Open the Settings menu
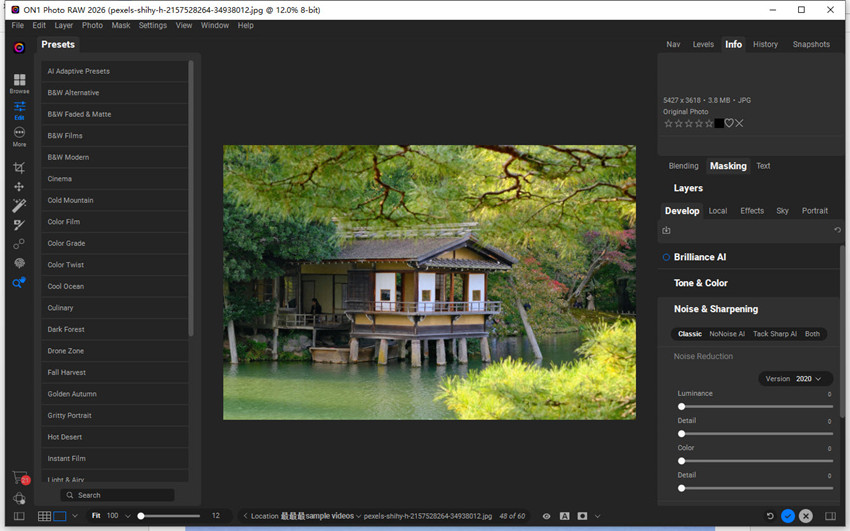 click(152, 25)
